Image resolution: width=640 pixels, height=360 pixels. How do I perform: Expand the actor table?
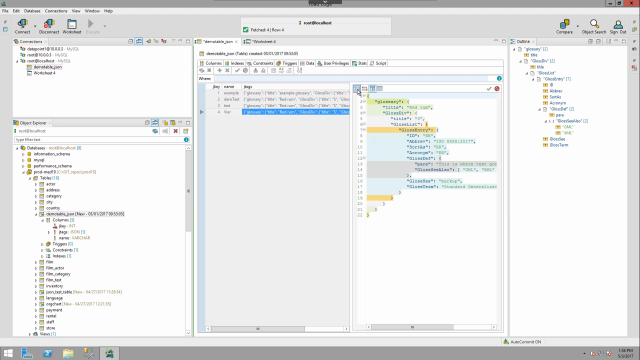(36, 184)
